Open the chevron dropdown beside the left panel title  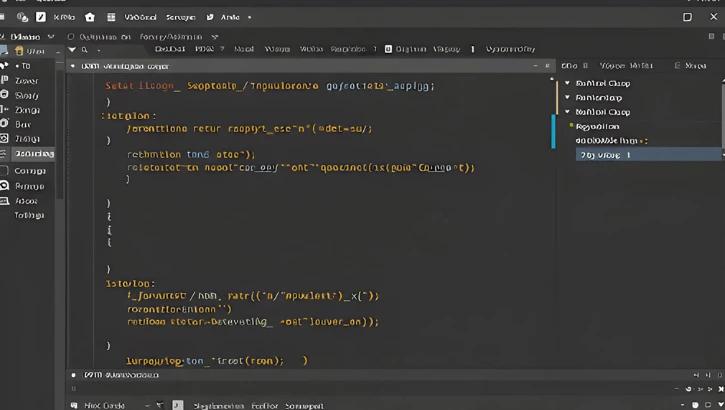click(x=51, y=37)
